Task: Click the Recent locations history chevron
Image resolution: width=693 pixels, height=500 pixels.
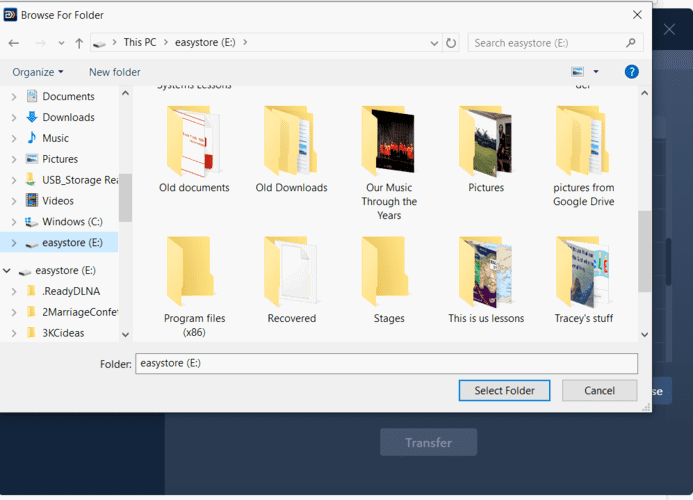Action: click(x=61, y=43)
